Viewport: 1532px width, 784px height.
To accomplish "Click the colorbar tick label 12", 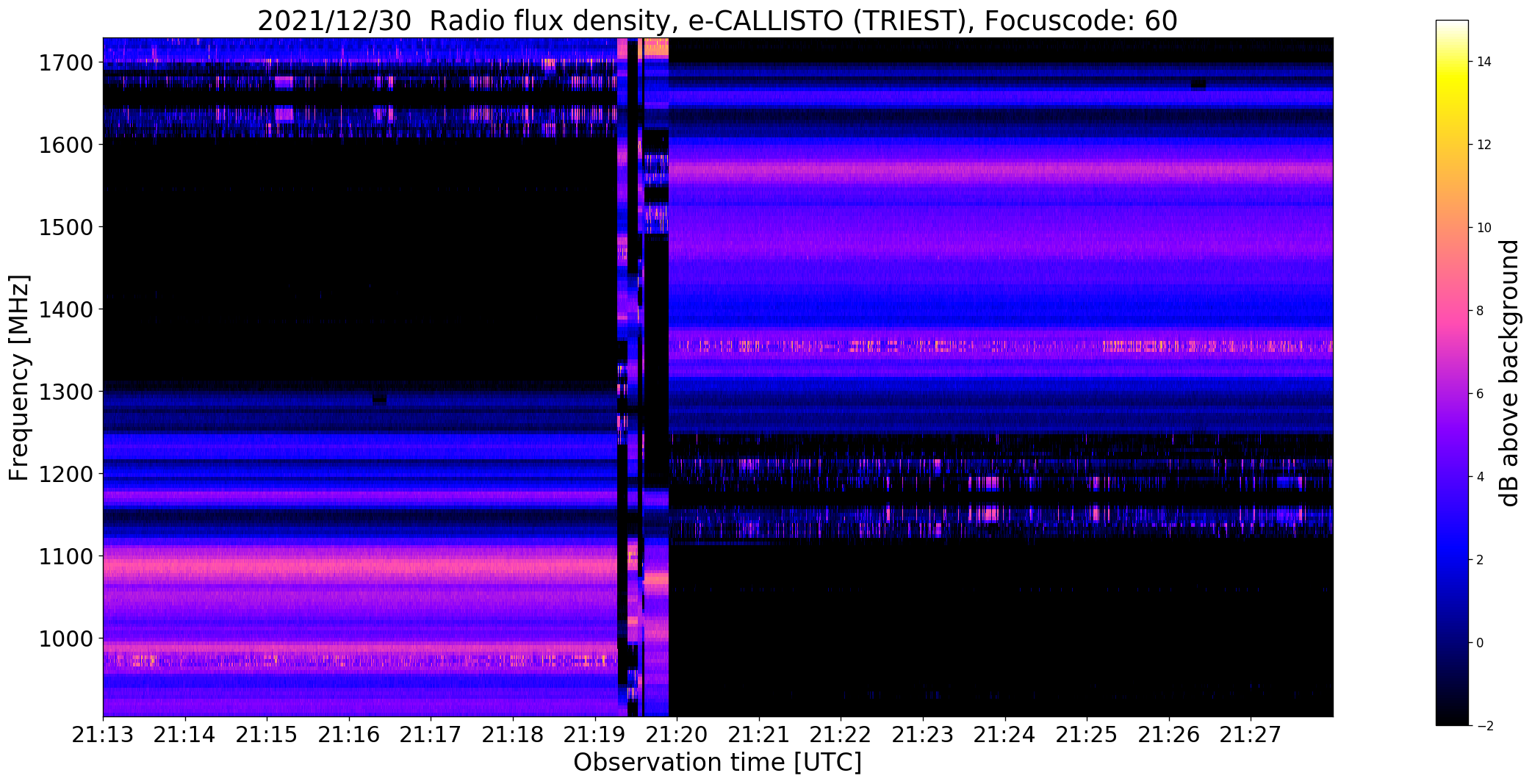I will 1484,145.
